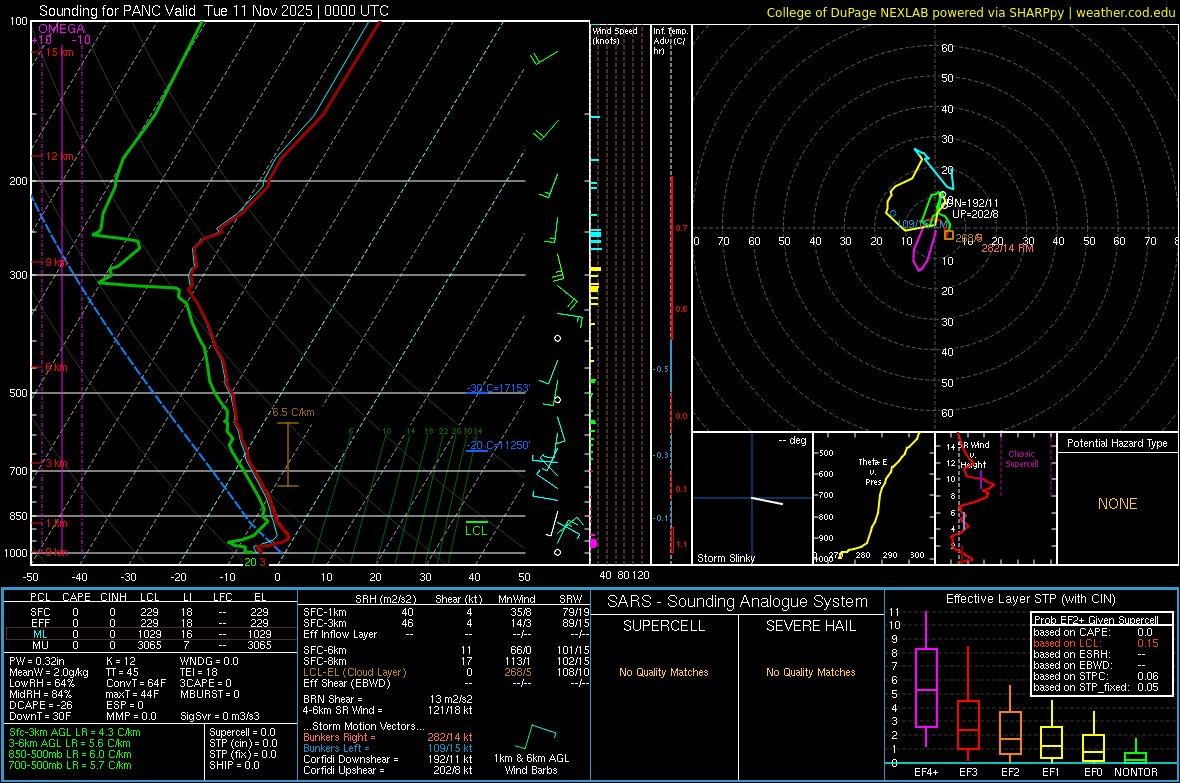Click the blue Bunkers Left = row
1180x783 pixels.
388,748
